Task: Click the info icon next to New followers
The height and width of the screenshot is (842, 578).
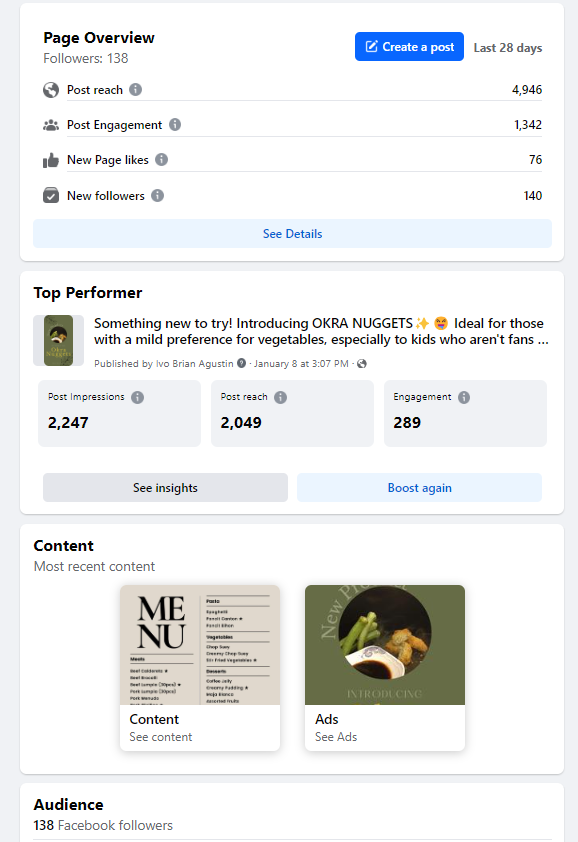Action: tap(157, 195)
